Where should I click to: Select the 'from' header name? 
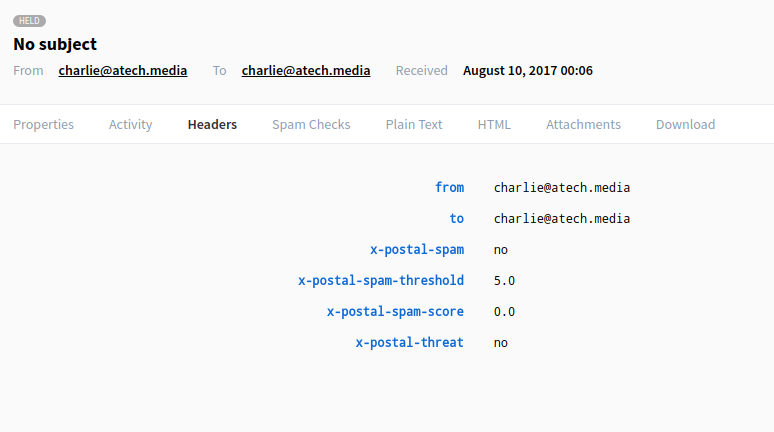[449, 188]
